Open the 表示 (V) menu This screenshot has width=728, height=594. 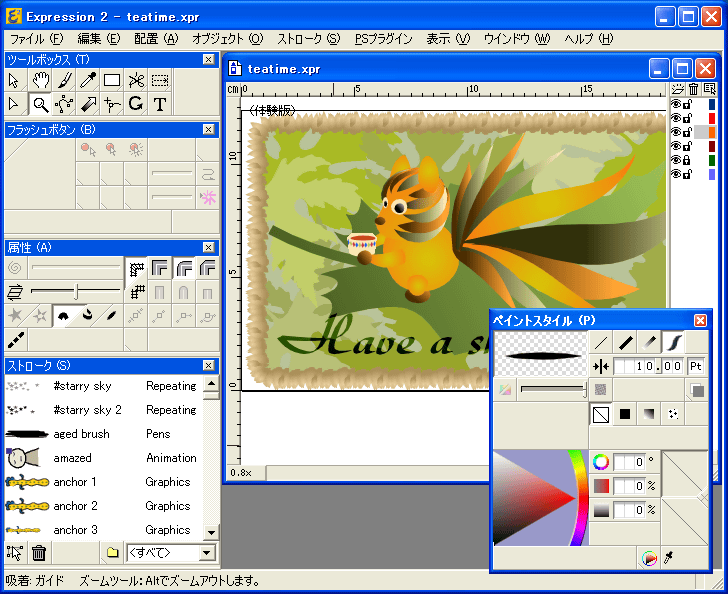(448, 39)
